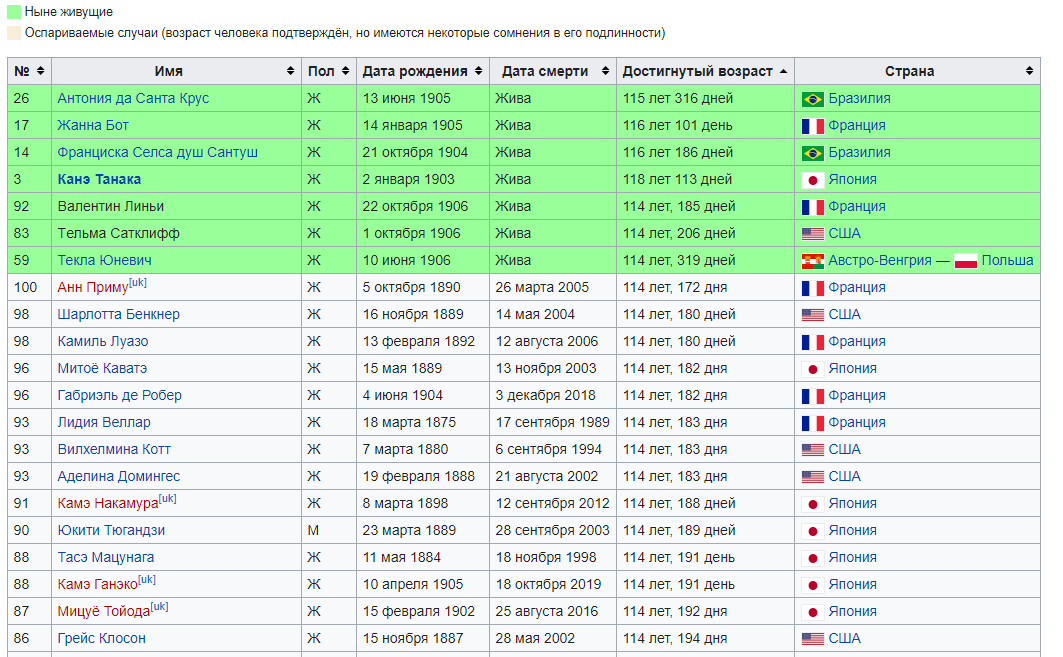Open red link Мицуё Тойода
Image resolution: width=1063 pixels, height=657 pixels.
coord(104,612)
